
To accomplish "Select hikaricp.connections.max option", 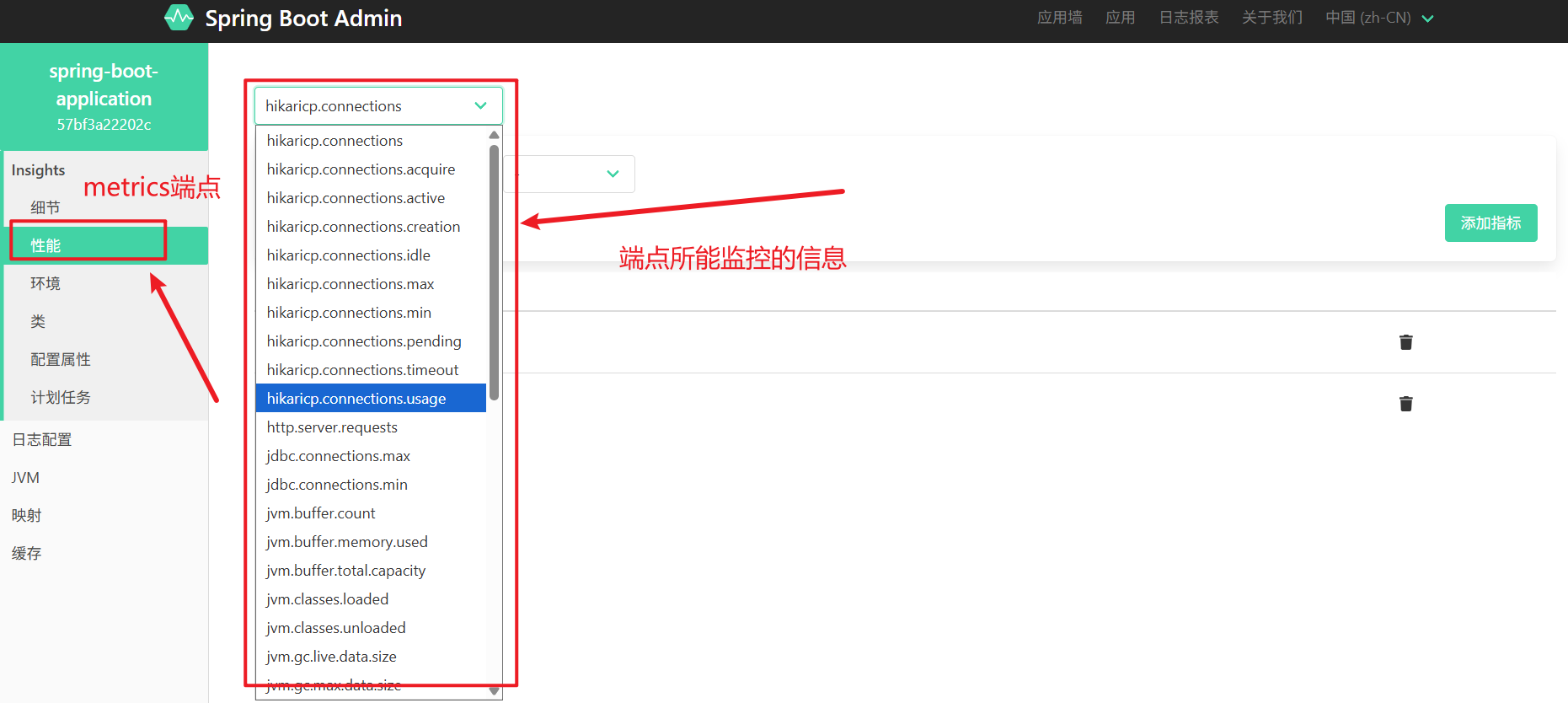I will pos(371,284).
